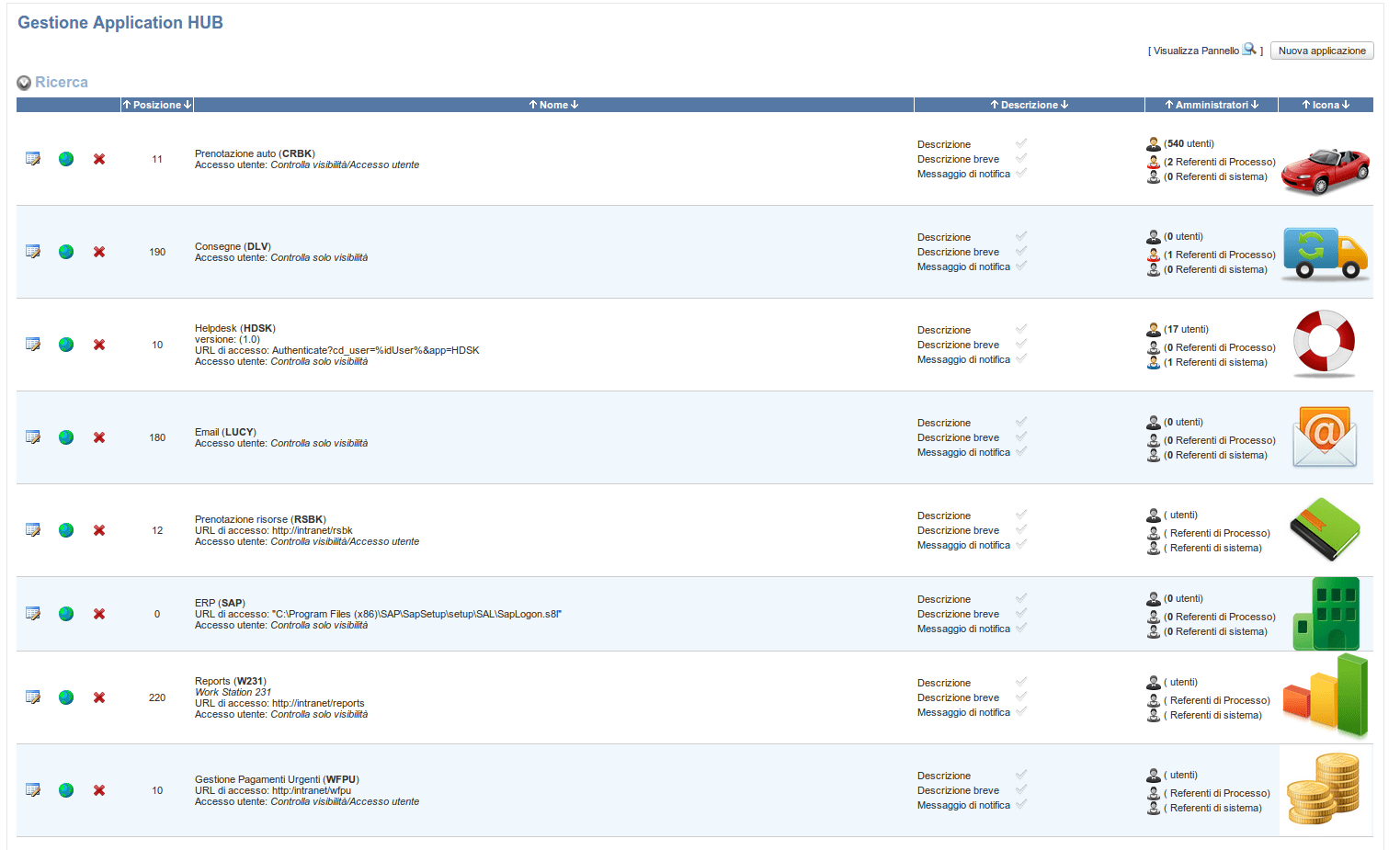This screenshot has height=850, width=1400.
Task: Click the gold coins icon thumbnail
Action: tap(1324, 789)
